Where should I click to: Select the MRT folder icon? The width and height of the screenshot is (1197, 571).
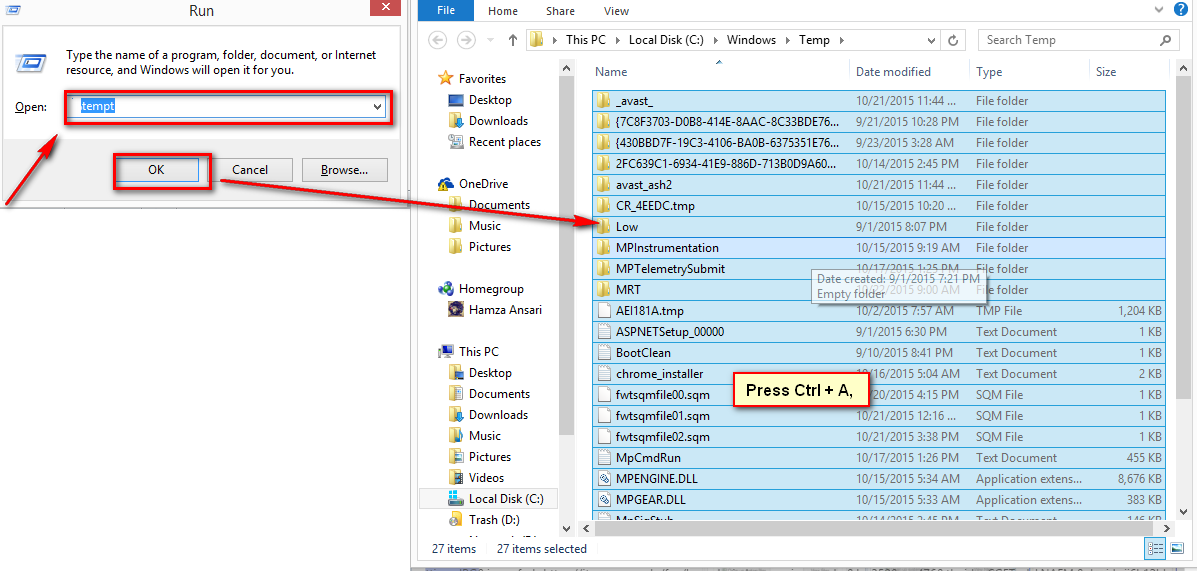[604, 290]
